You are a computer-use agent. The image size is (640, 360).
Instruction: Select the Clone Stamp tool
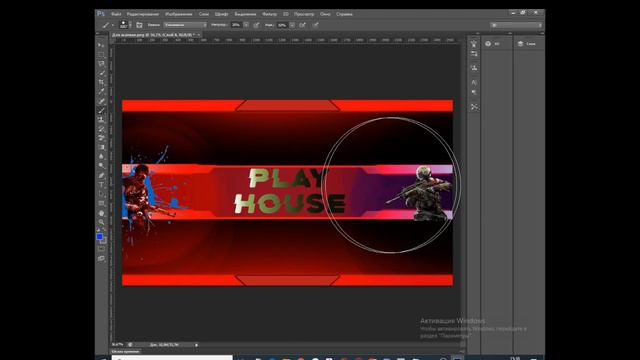point(101,120)
